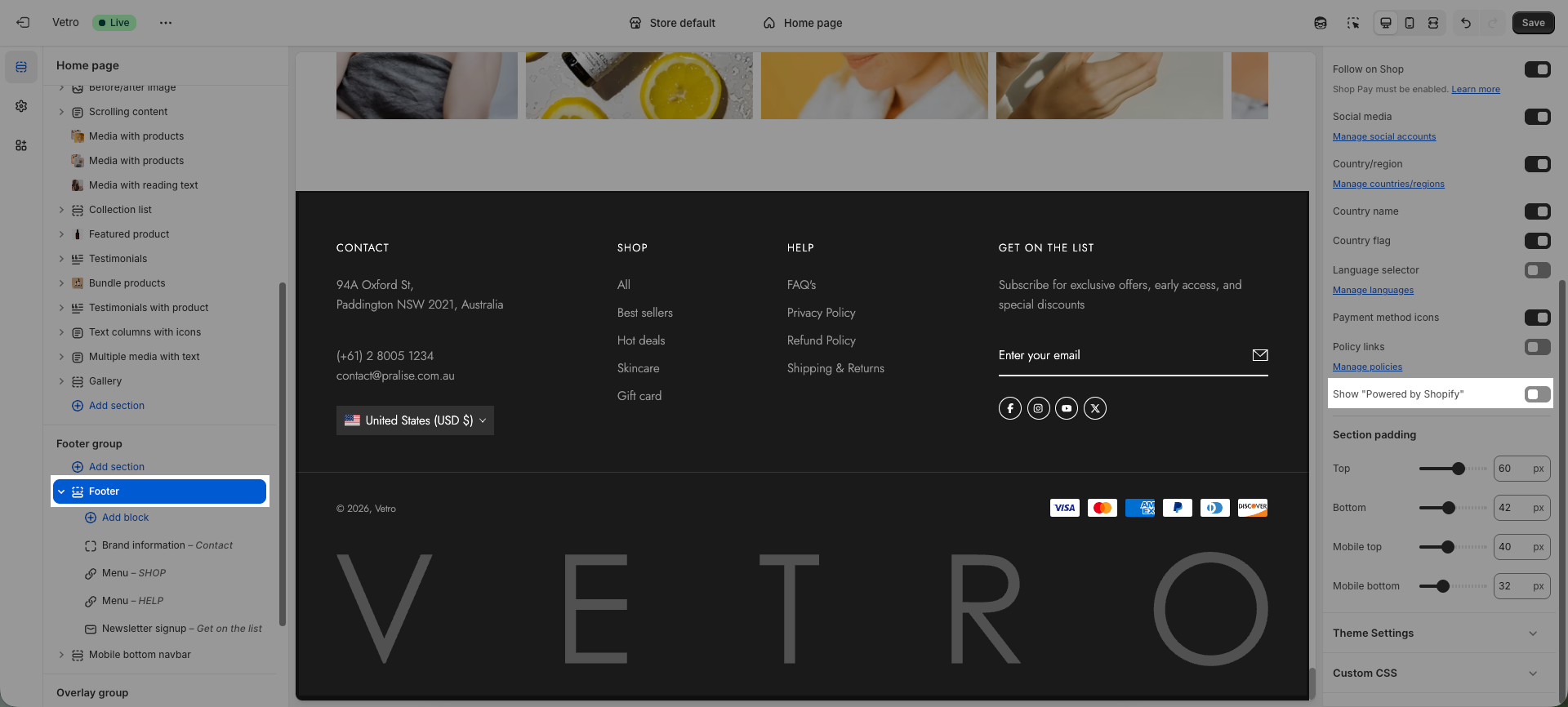Screen dimensions: 1568x707
Task: Open the three-dots more actions menu
Action: [x=166, y=23]
